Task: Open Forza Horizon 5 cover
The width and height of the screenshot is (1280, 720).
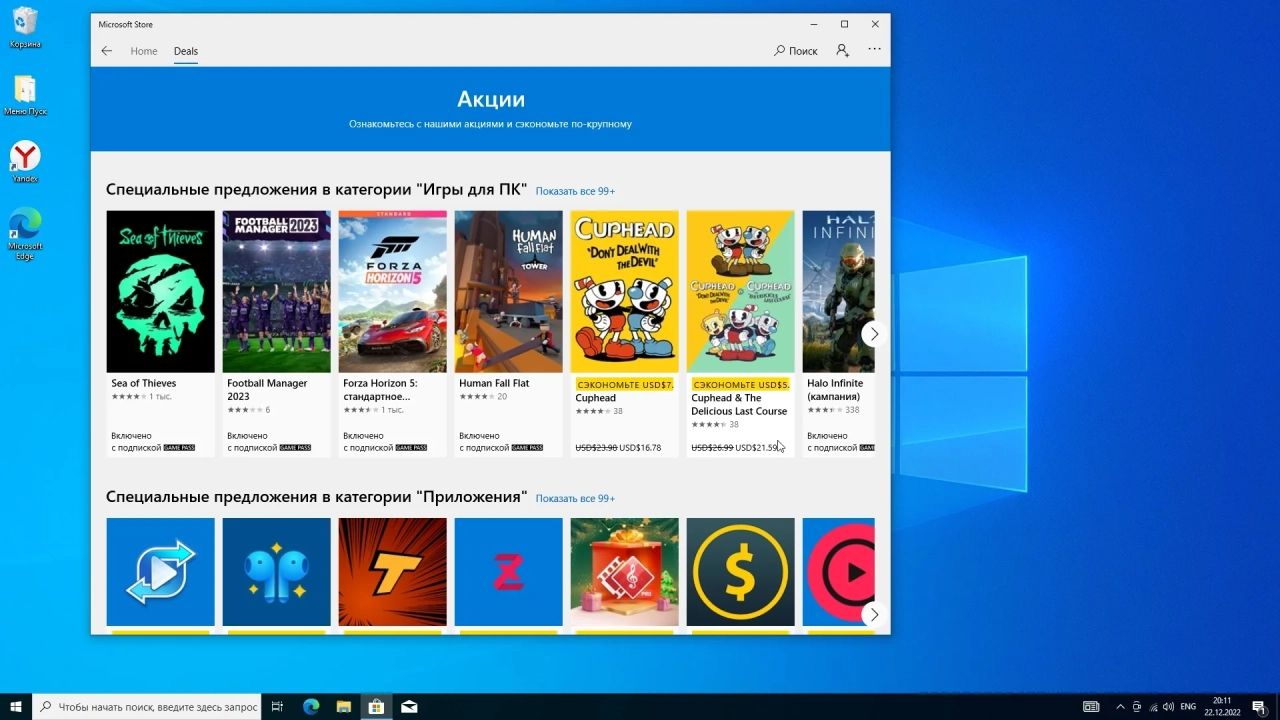Action: 393,291
